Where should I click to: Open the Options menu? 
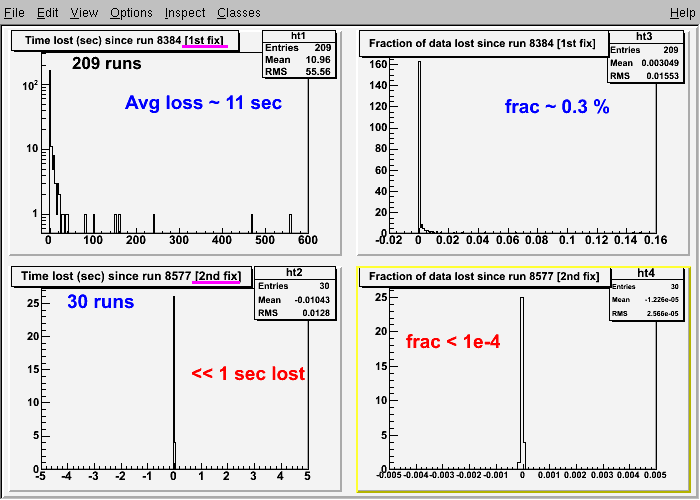point(131,13)
